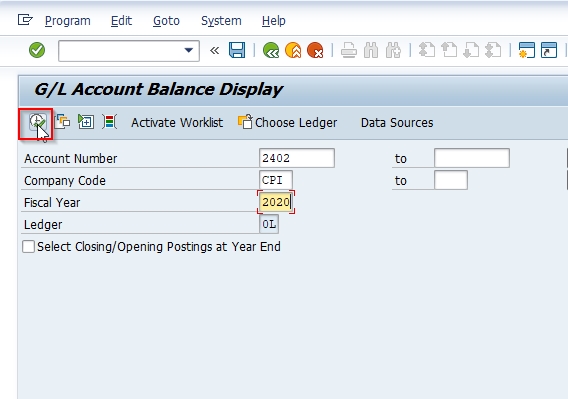The image size is (568, 399).
Task: Collapse the command field with double chevron
Action: tap(214, 50)
